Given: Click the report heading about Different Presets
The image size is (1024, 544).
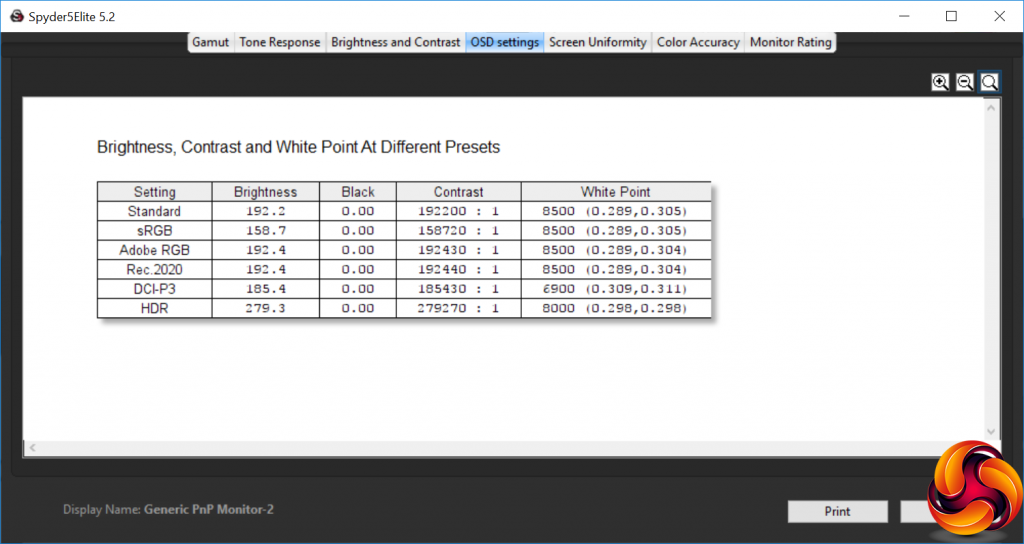Looking at the screenshot, I should tap(298, 147).
